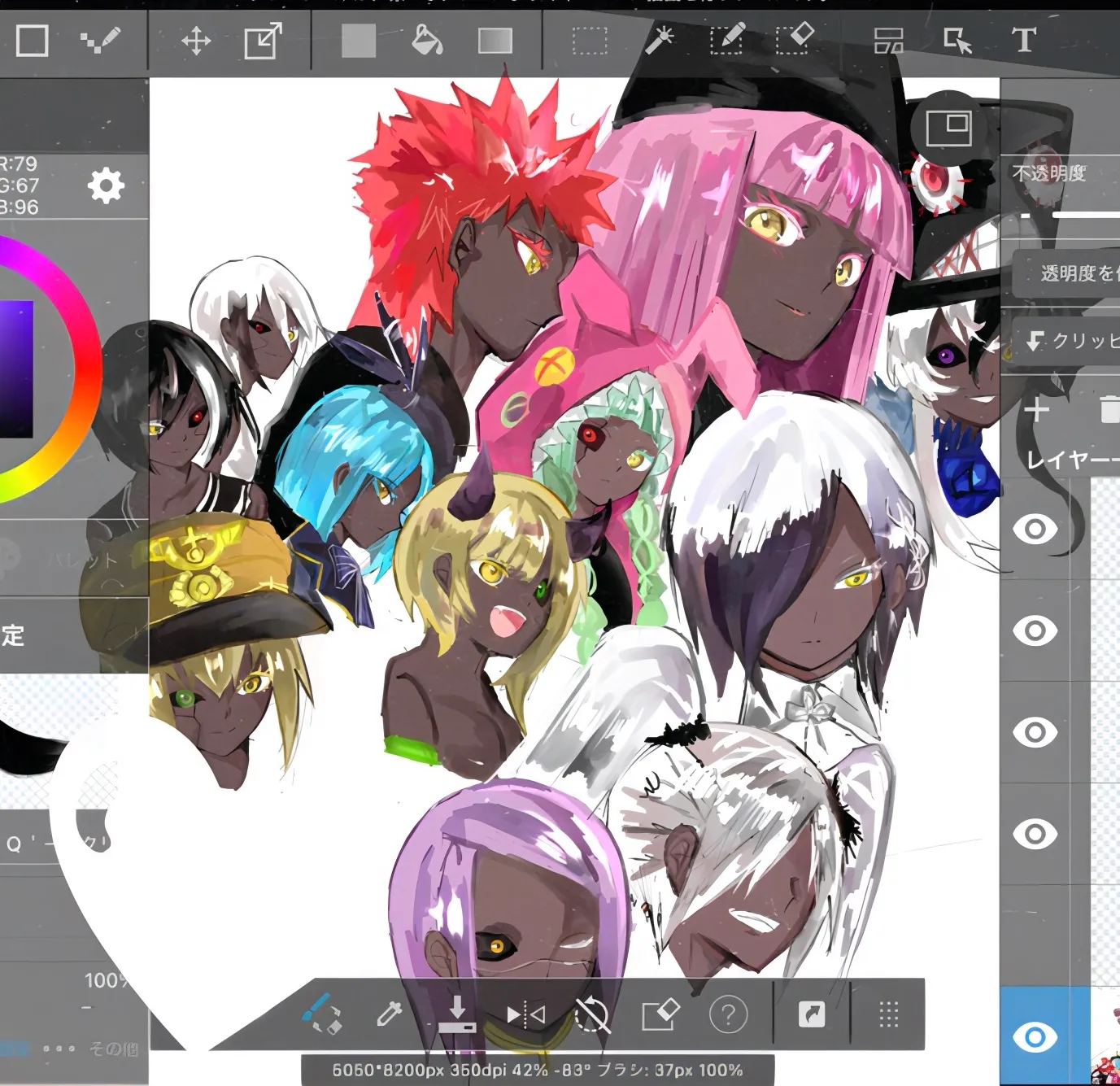Open the navigator window icon
The image size is (1120, 1086).
[948, 128]
